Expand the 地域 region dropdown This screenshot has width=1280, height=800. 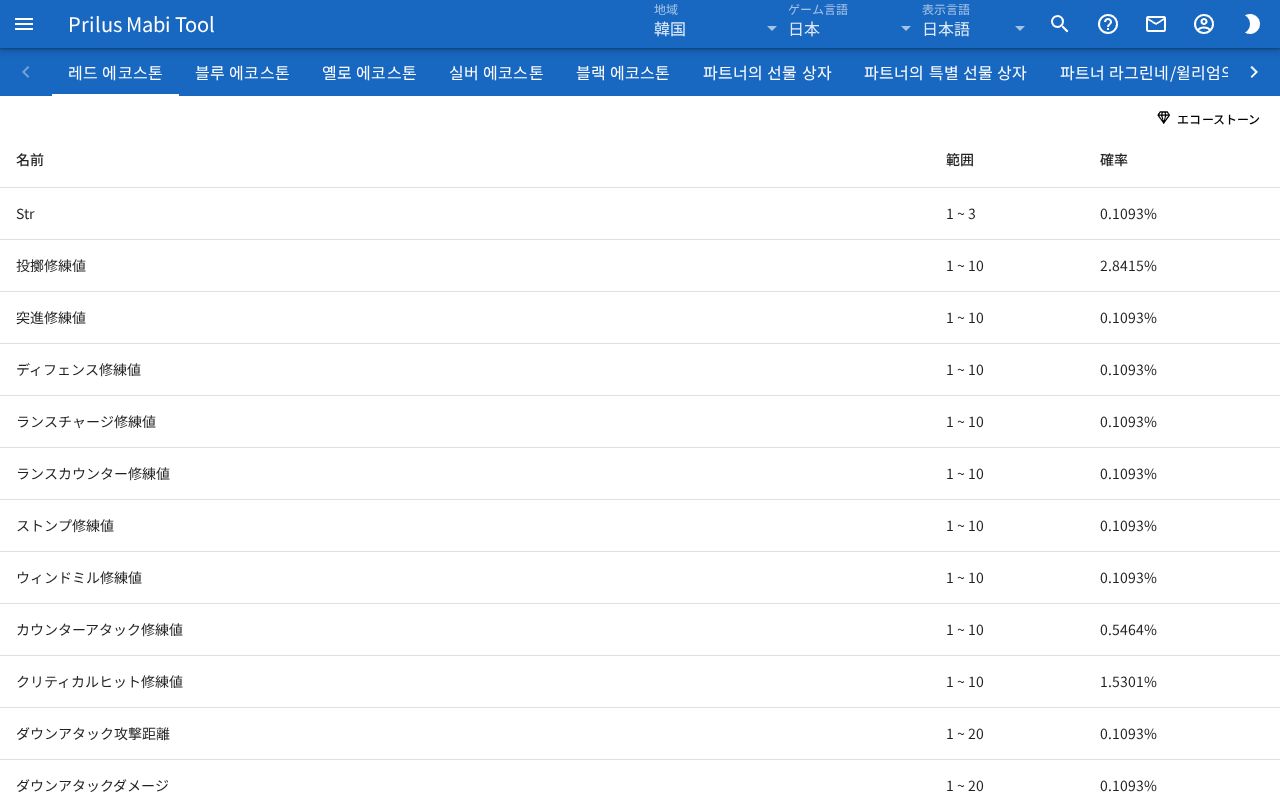[716, 24]
